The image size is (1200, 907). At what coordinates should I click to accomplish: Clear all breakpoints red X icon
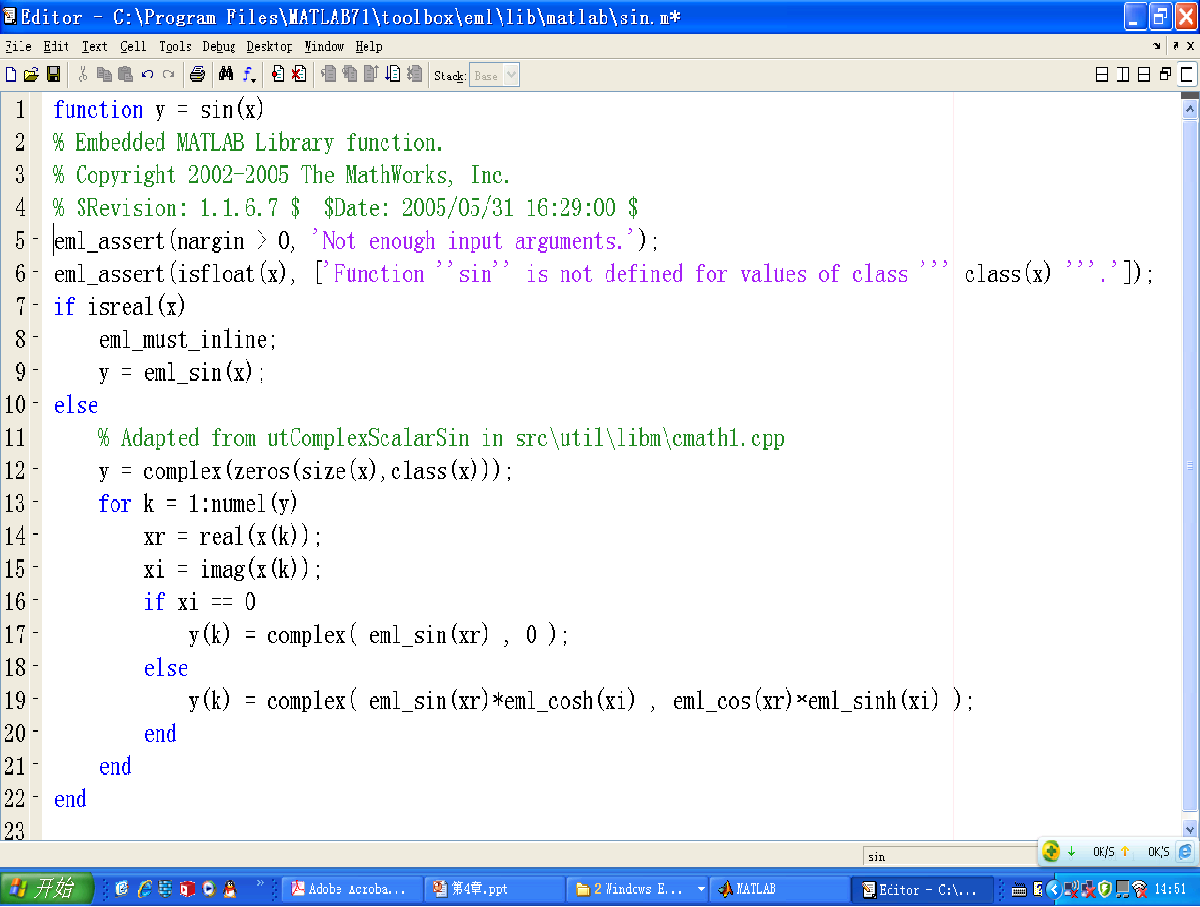[x=298, y=75]
